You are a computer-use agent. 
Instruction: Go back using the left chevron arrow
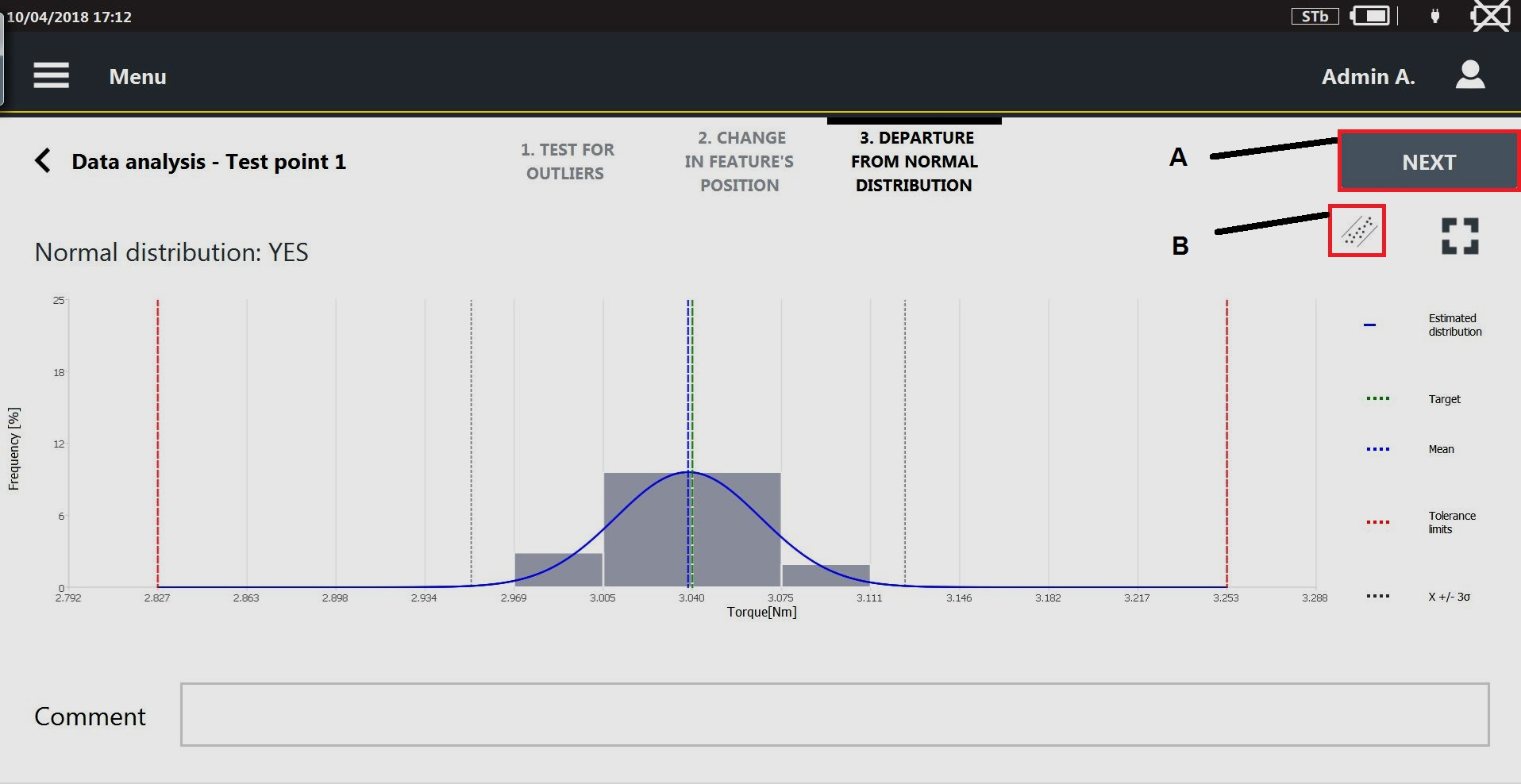point(43,161)
